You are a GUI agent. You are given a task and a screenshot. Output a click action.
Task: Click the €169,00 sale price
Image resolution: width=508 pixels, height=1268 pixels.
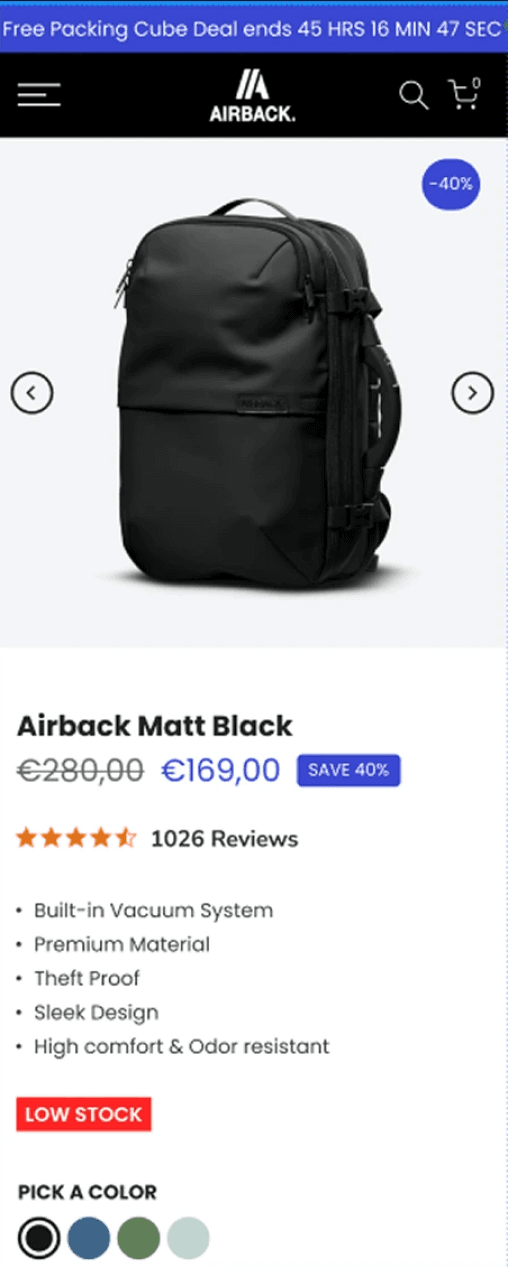tap(221, 770)
